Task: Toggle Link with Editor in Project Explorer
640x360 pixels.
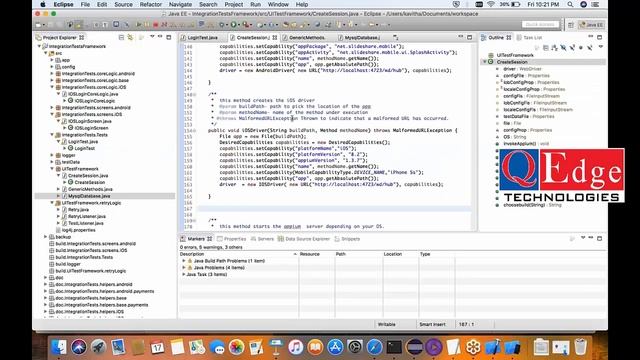Action: coord(130,38)
